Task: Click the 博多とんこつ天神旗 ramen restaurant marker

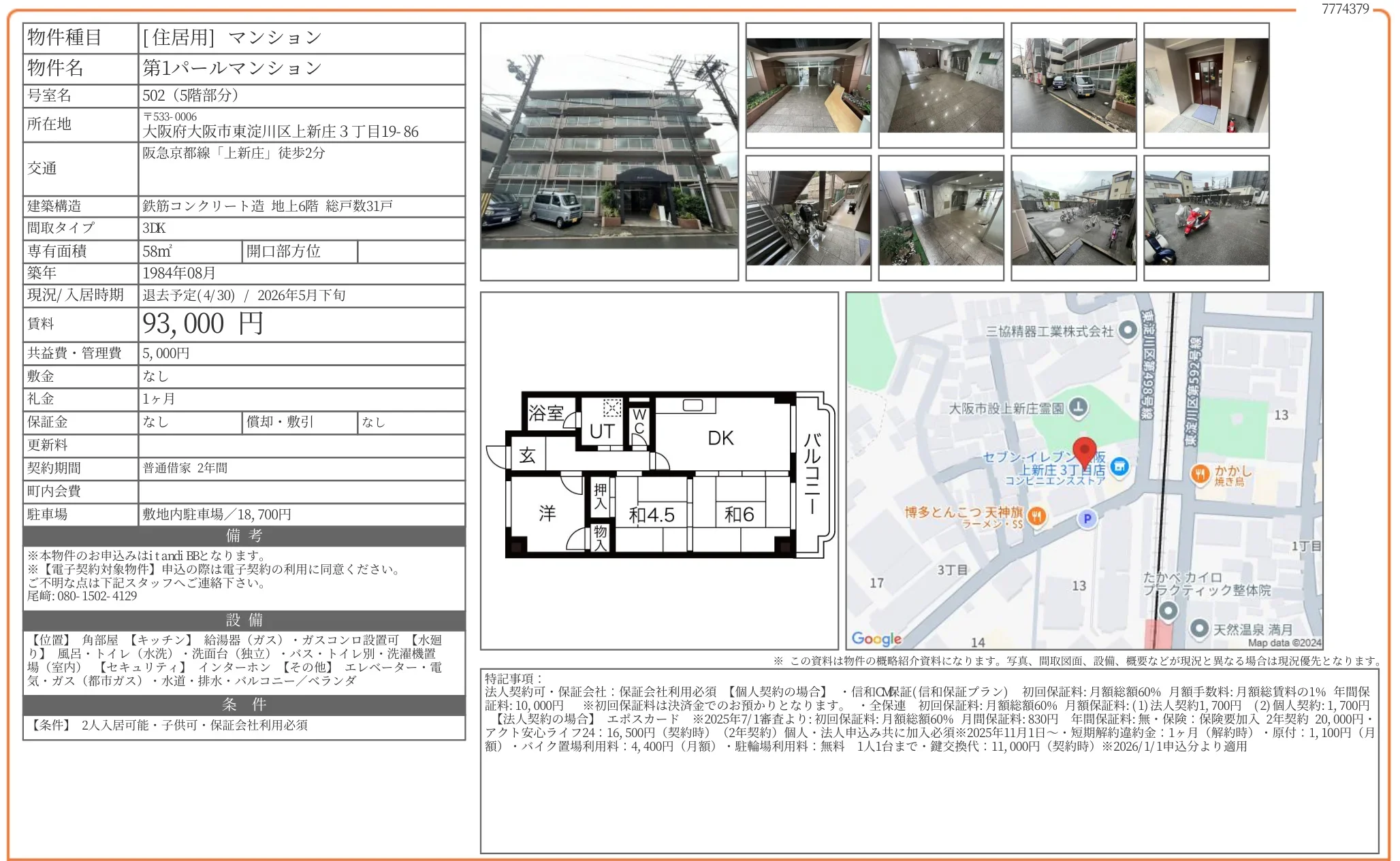Action: [x=1036, y=517]
